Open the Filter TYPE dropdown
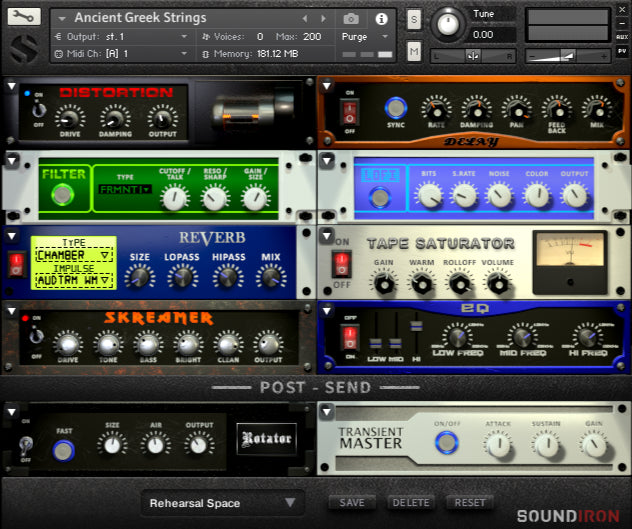Image resolution: width=632 pixels, height=529 pixels. [125, 189]
